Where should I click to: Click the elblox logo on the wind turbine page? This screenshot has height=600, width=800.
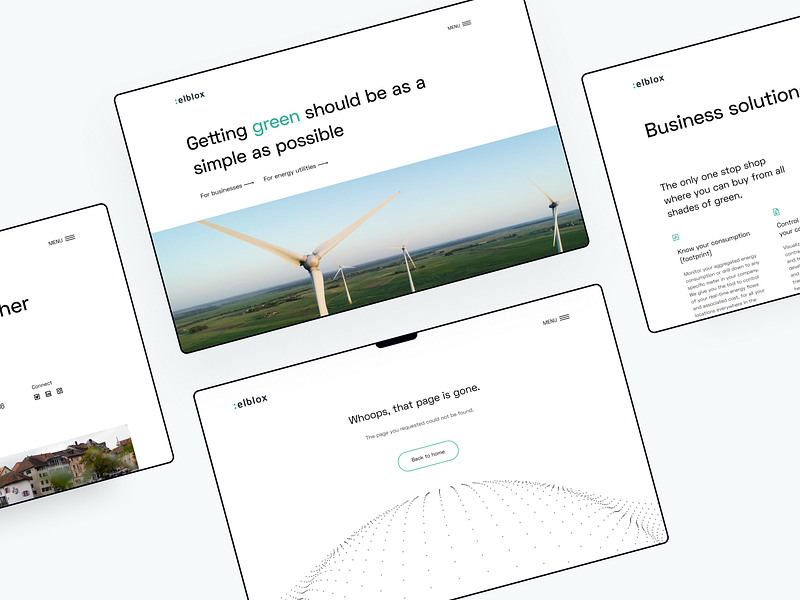[x=190, y=97]
